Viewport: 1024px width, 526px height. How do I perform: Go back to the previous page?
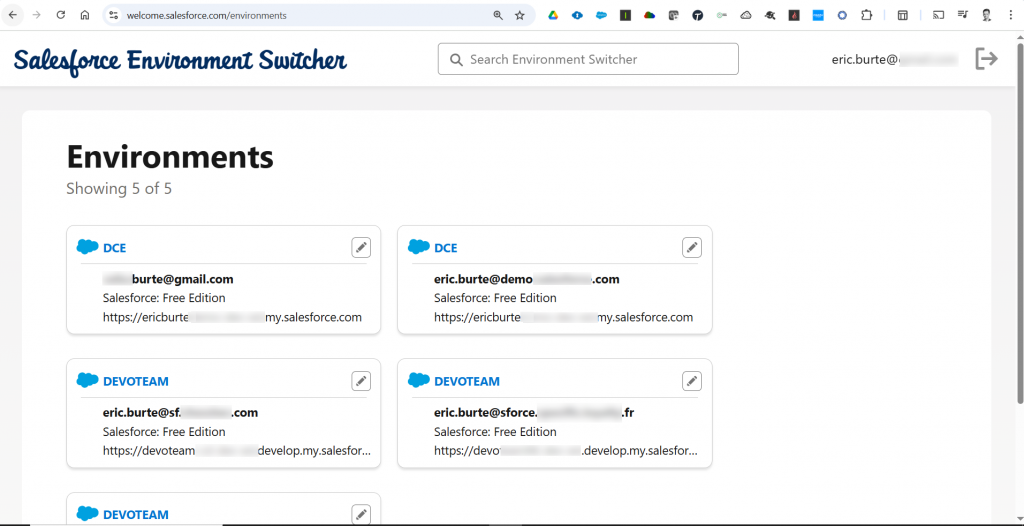point(12,15)
